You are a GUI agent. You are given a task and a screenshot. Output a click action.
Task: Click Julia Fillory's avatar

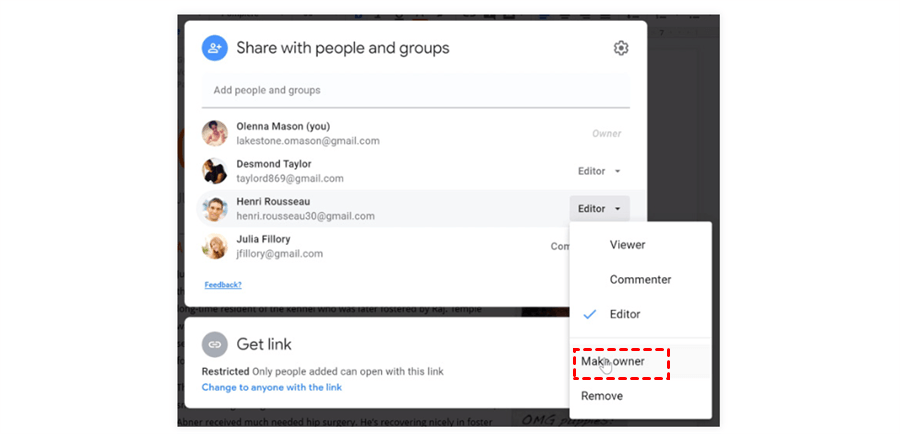point(215,246)
